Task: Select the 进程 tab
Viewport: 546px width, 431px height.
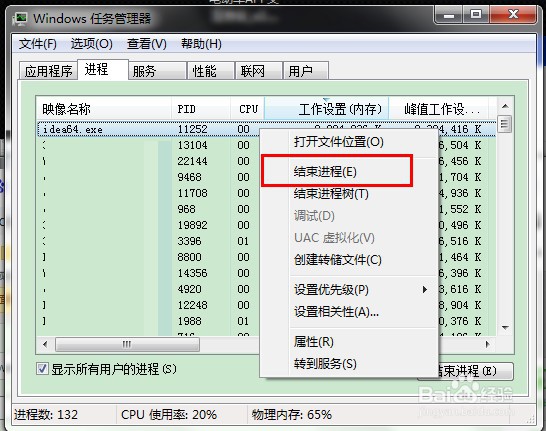Action: tap(103, 70)
